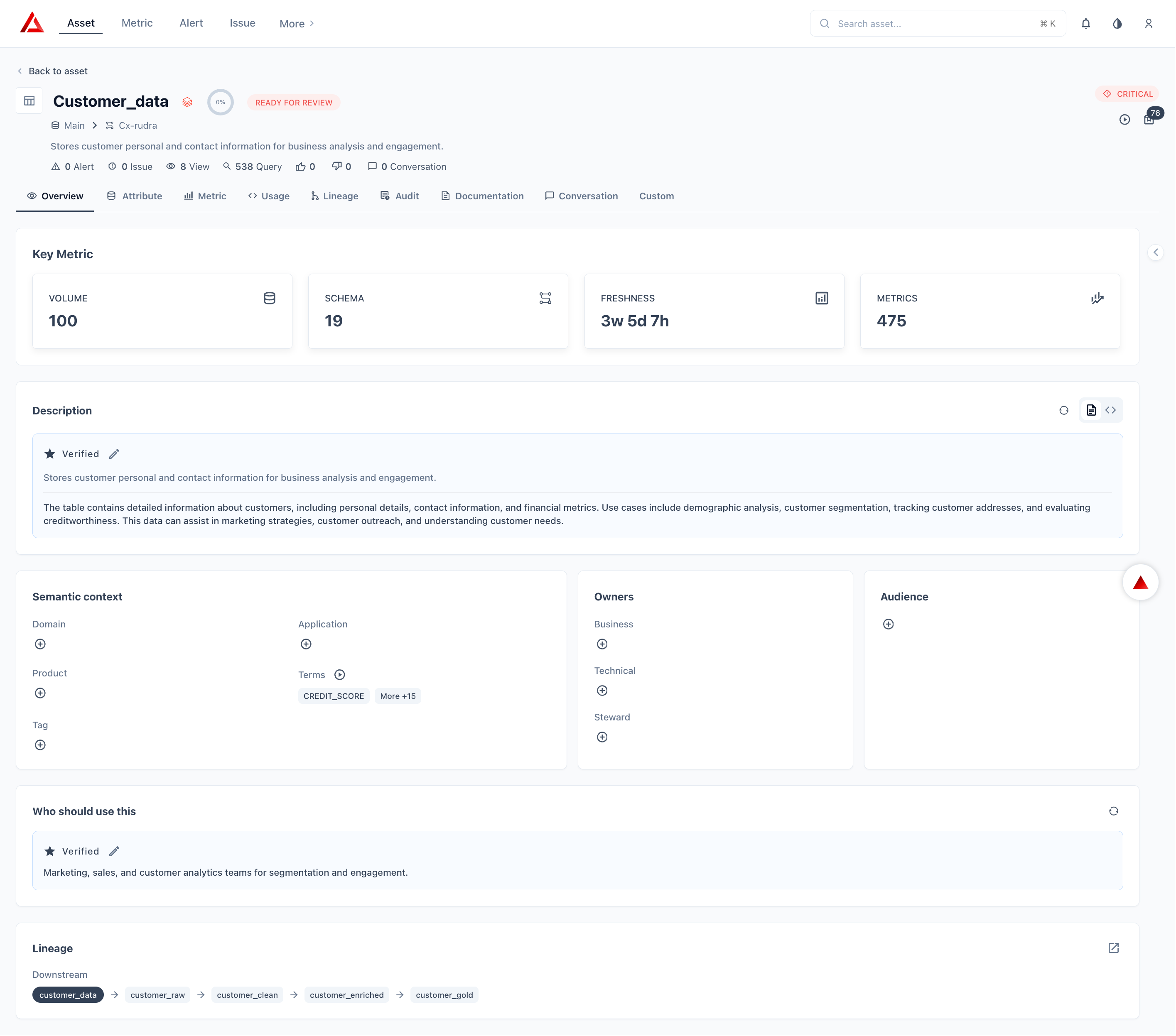This screenshot has width=1176, height=1036.
Task: Open the notifications bell
Action: tap(1086, 24)
